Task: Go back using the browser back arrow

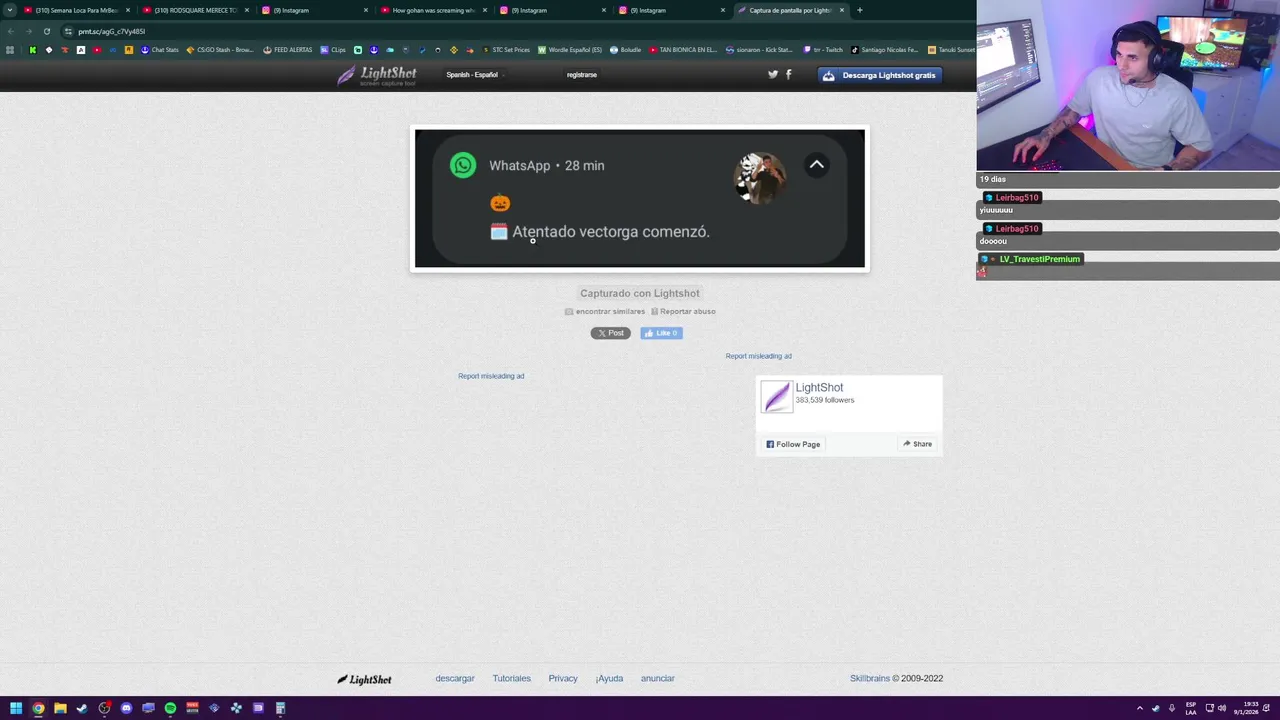Action: [11, 31]
